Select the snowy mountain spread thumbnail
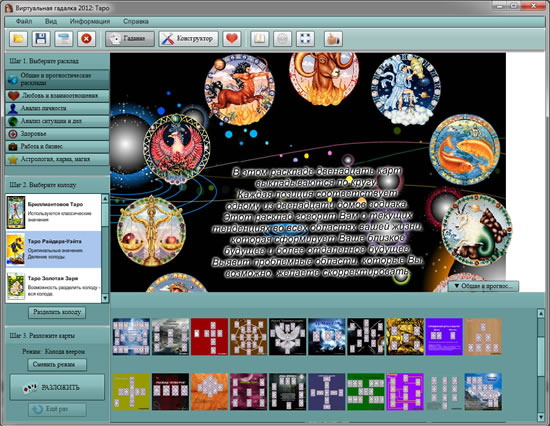This screenshot has width=550, height=426. [483, 392]
